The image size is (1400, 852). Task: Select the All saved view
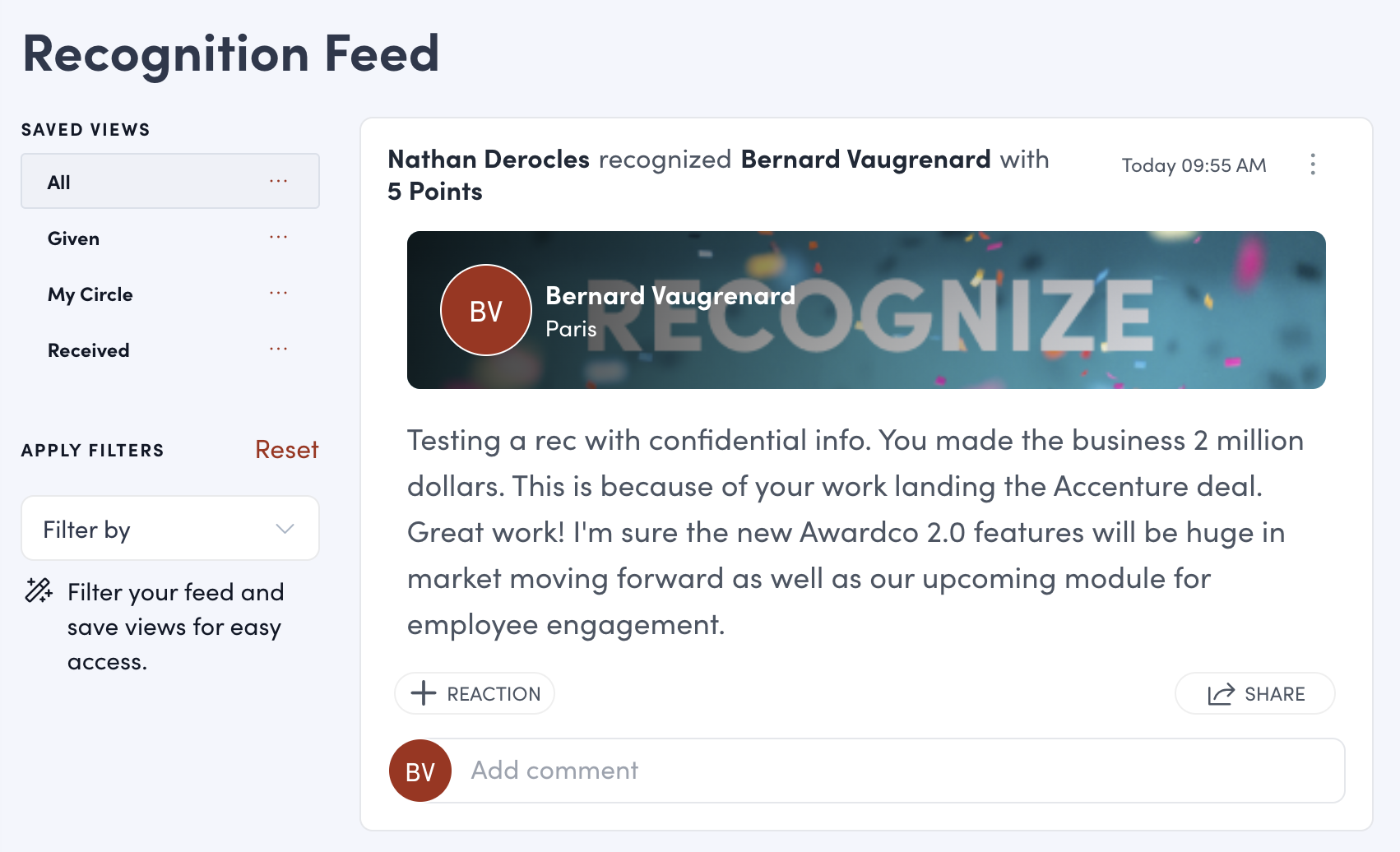(x=59, y=182)
